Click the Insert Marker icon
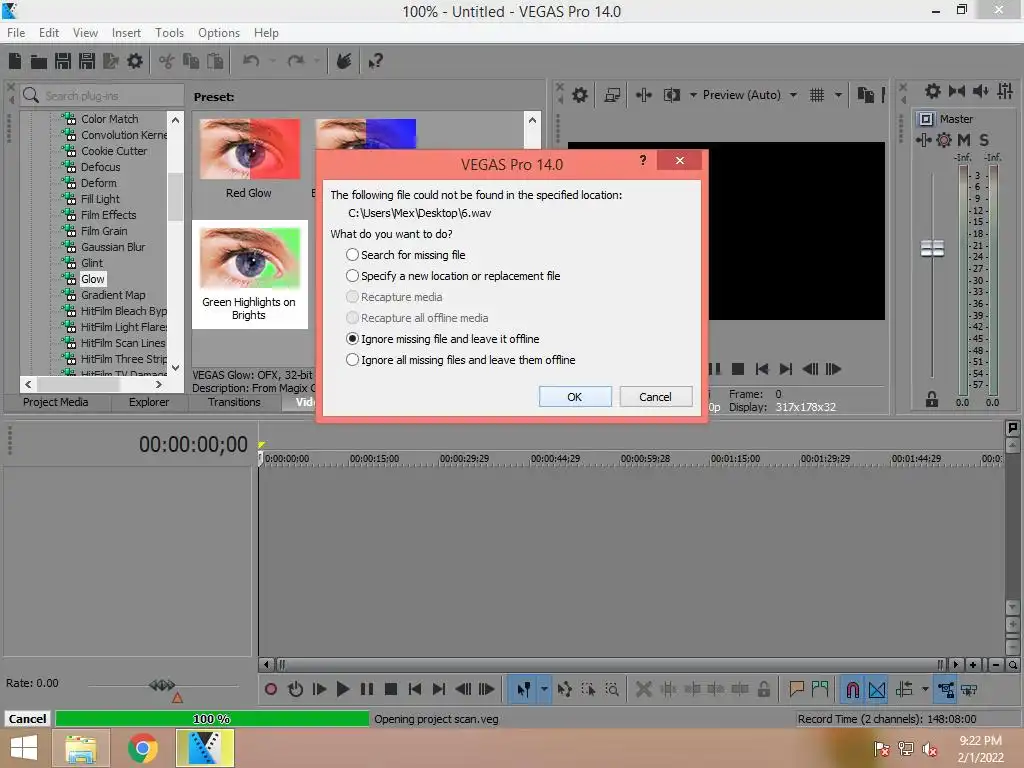 tap(796, 689)
